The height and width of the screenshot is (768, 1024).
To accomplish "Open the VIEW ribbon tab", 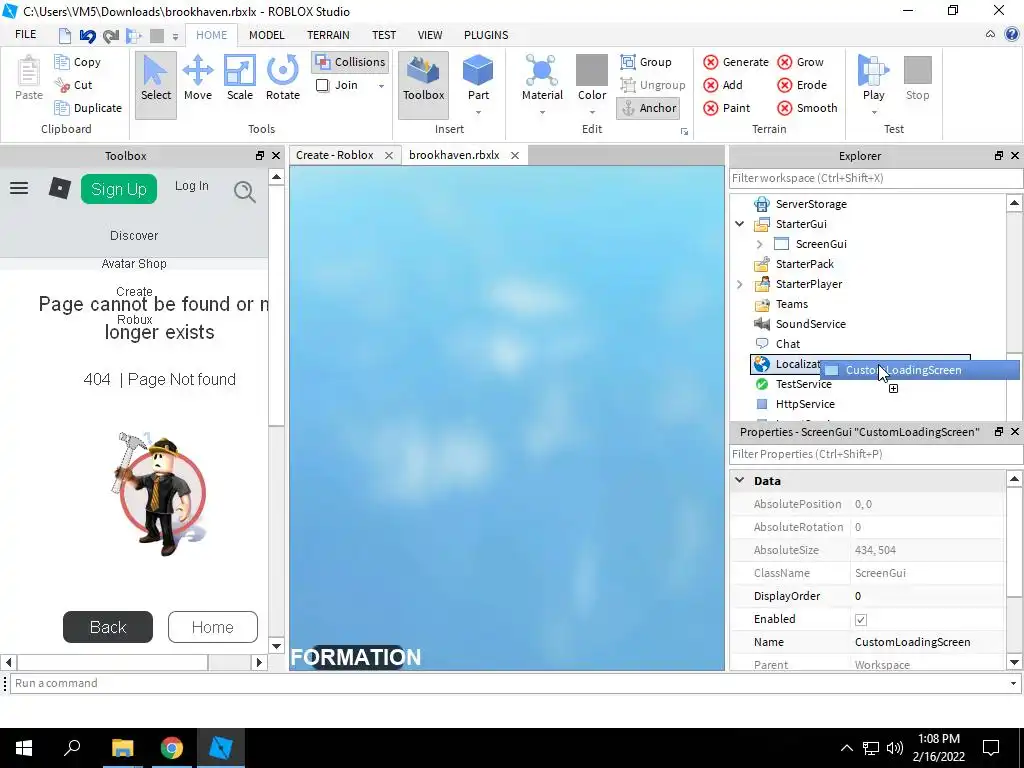I will click(430, 35).
